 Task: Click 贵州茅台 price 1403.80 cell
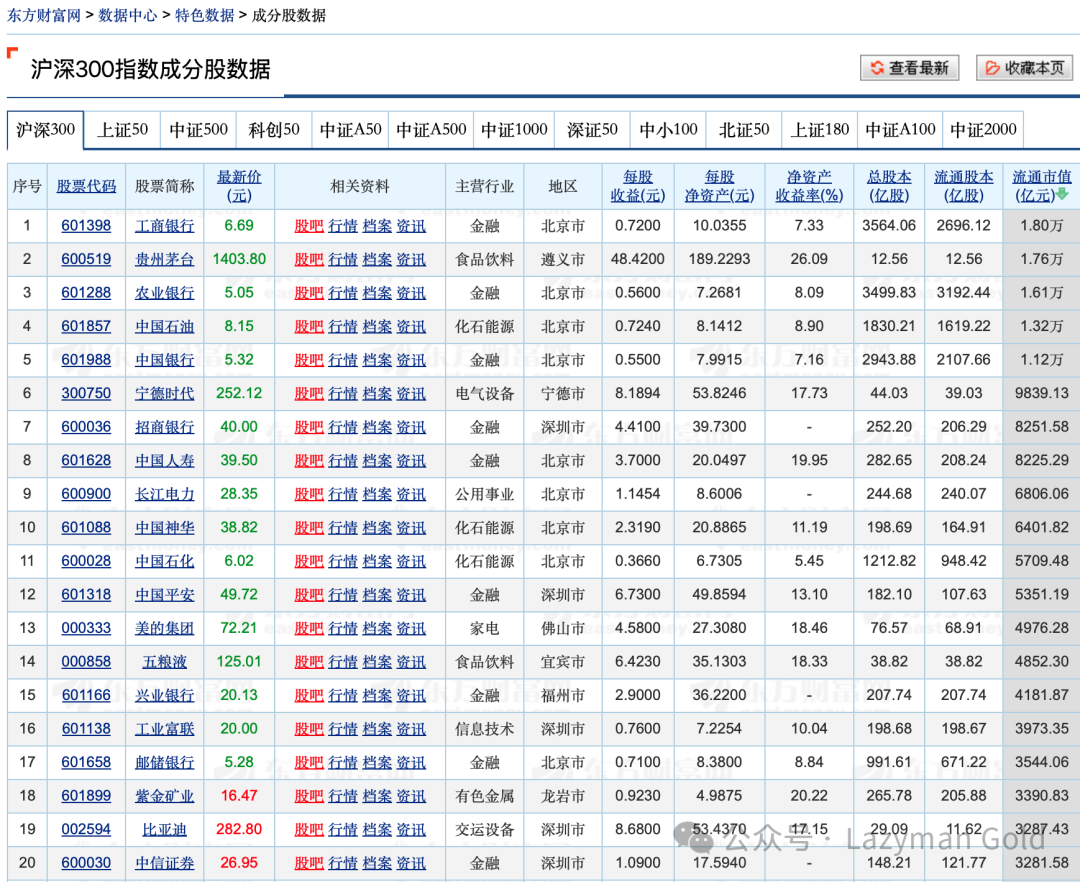(x=239, y=260)
